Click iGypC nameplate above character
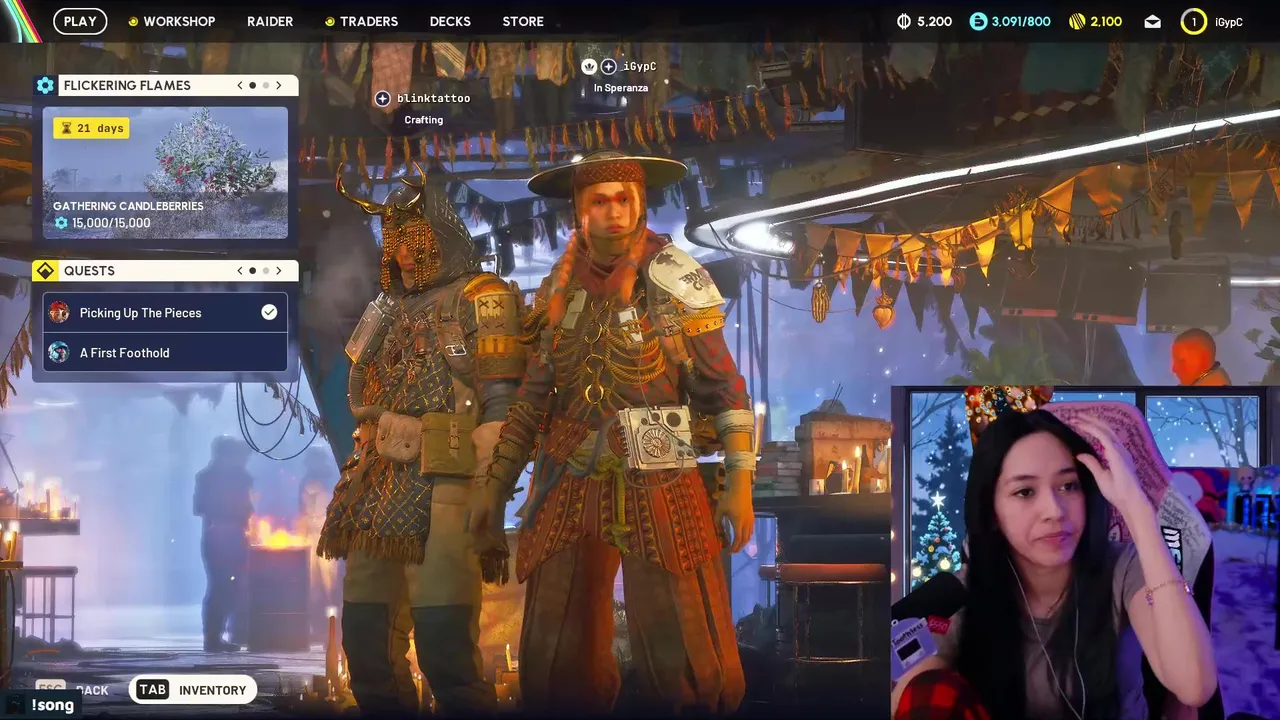Viewport: 1280px width, 720px height. (639, 66)
